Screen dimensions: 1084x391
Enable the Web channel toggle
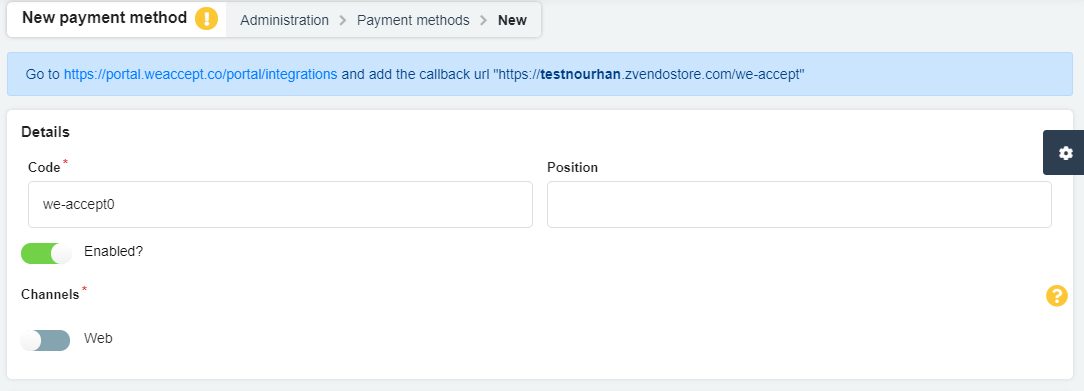(x=46, y=341)
